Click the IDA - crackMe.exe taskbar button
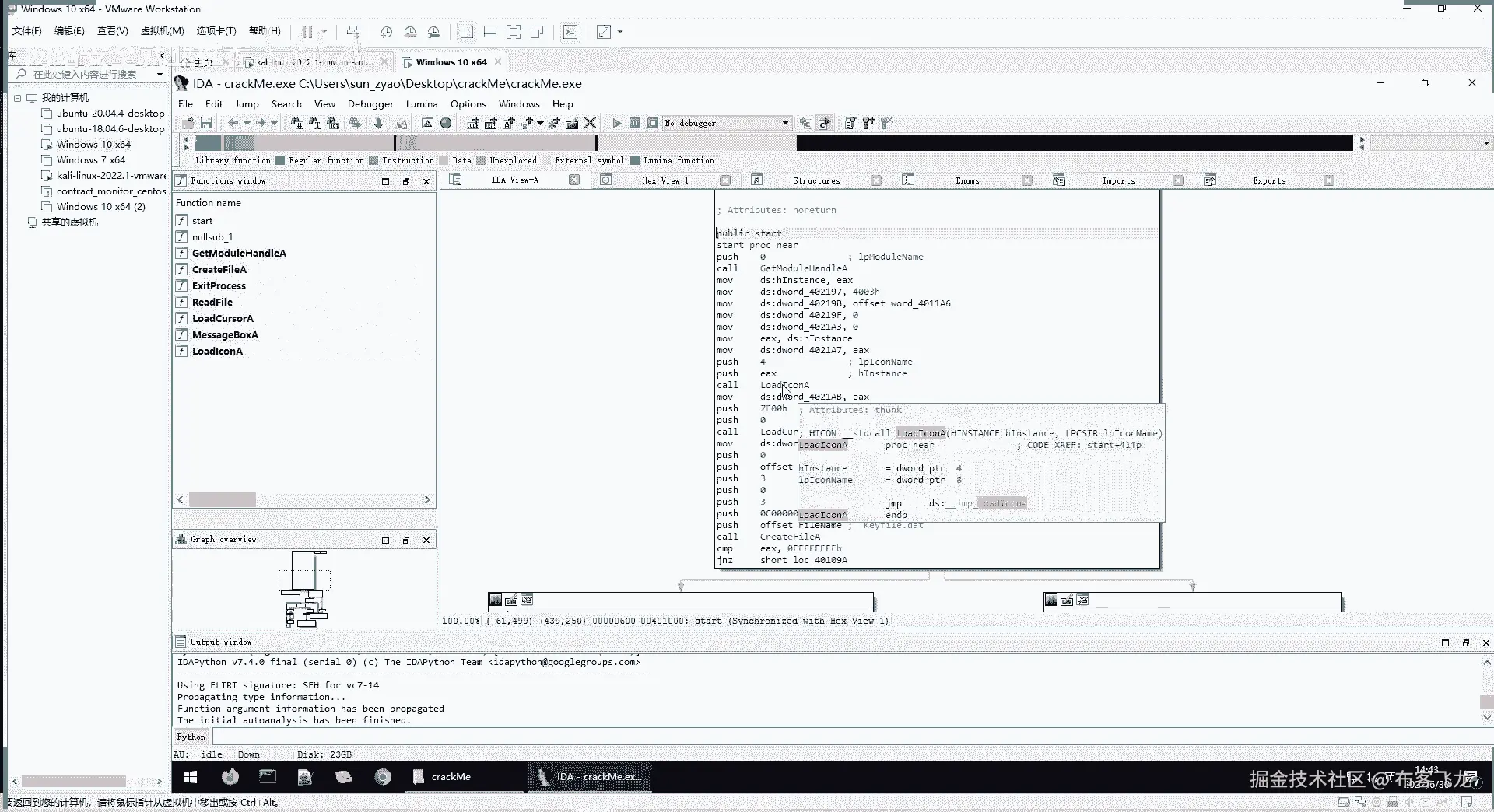This screenshot has height=812, width=1494. tap(591, 777)
